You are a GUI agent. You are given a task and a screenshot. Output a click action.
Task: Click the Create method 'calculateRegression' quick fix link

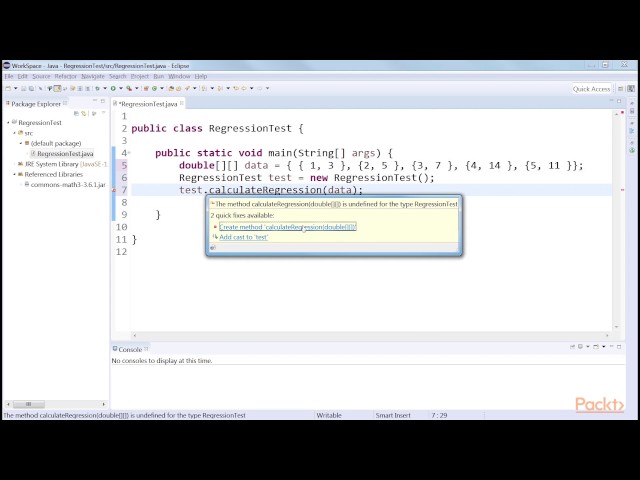(288, 227)
